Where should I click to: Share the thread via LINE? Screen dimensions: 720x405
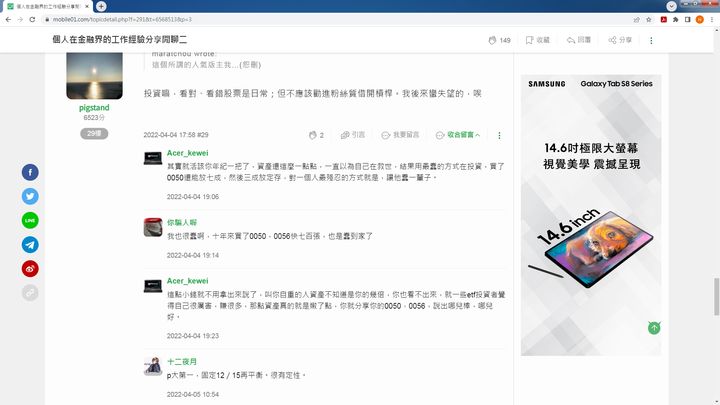point(30,220)
